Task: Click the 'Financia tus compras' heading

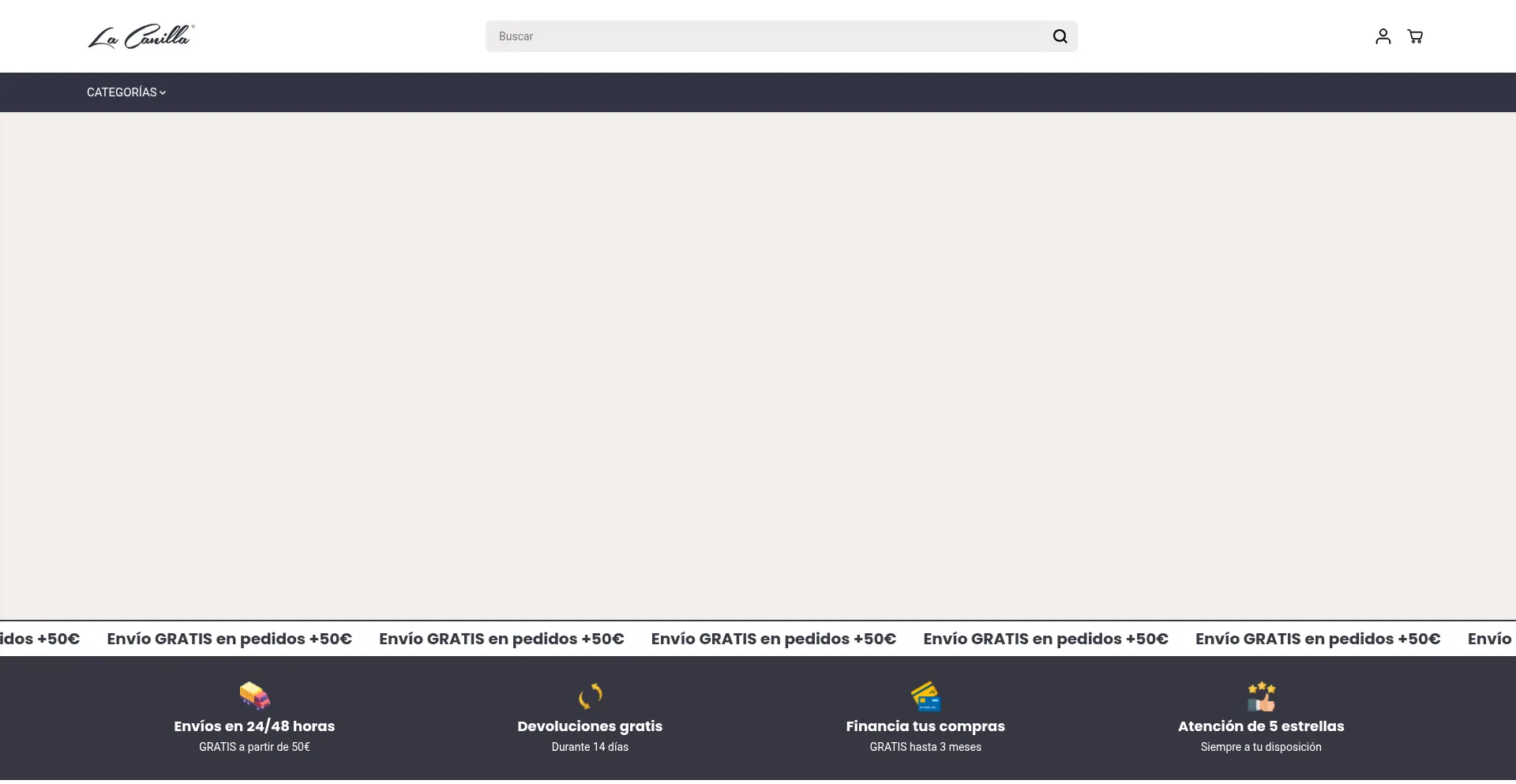Action: [925, 726]
